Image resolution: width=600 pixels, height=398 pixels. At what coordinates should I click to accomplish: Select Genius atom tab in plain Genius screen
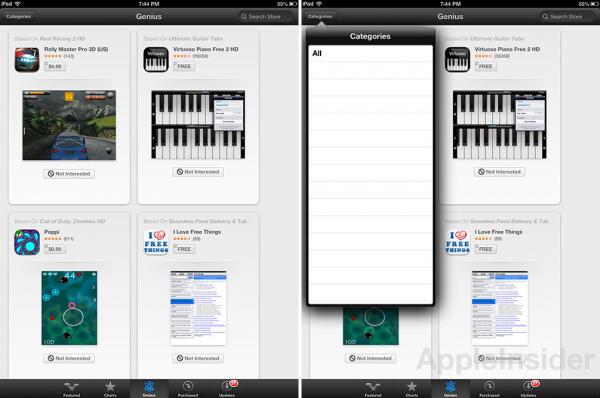[149, 389]
